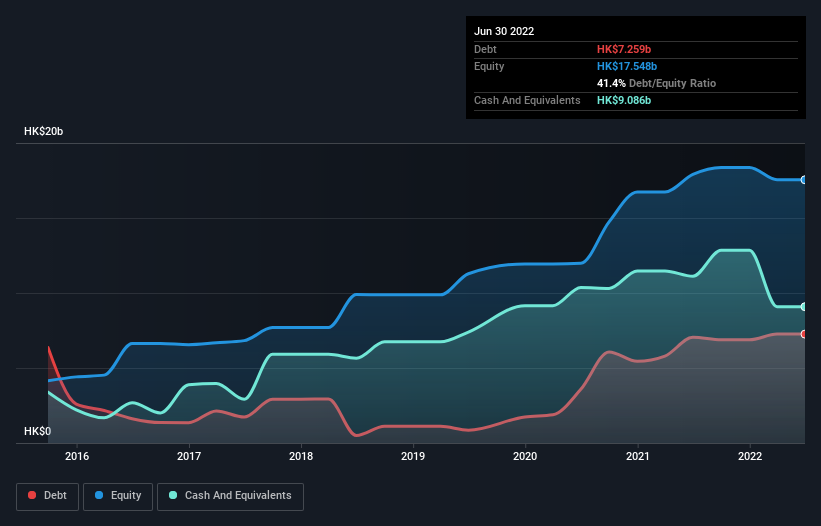Screen dimensions: 821x526
Task: Click the 2020 x-axis label
Action: [525, 456]
